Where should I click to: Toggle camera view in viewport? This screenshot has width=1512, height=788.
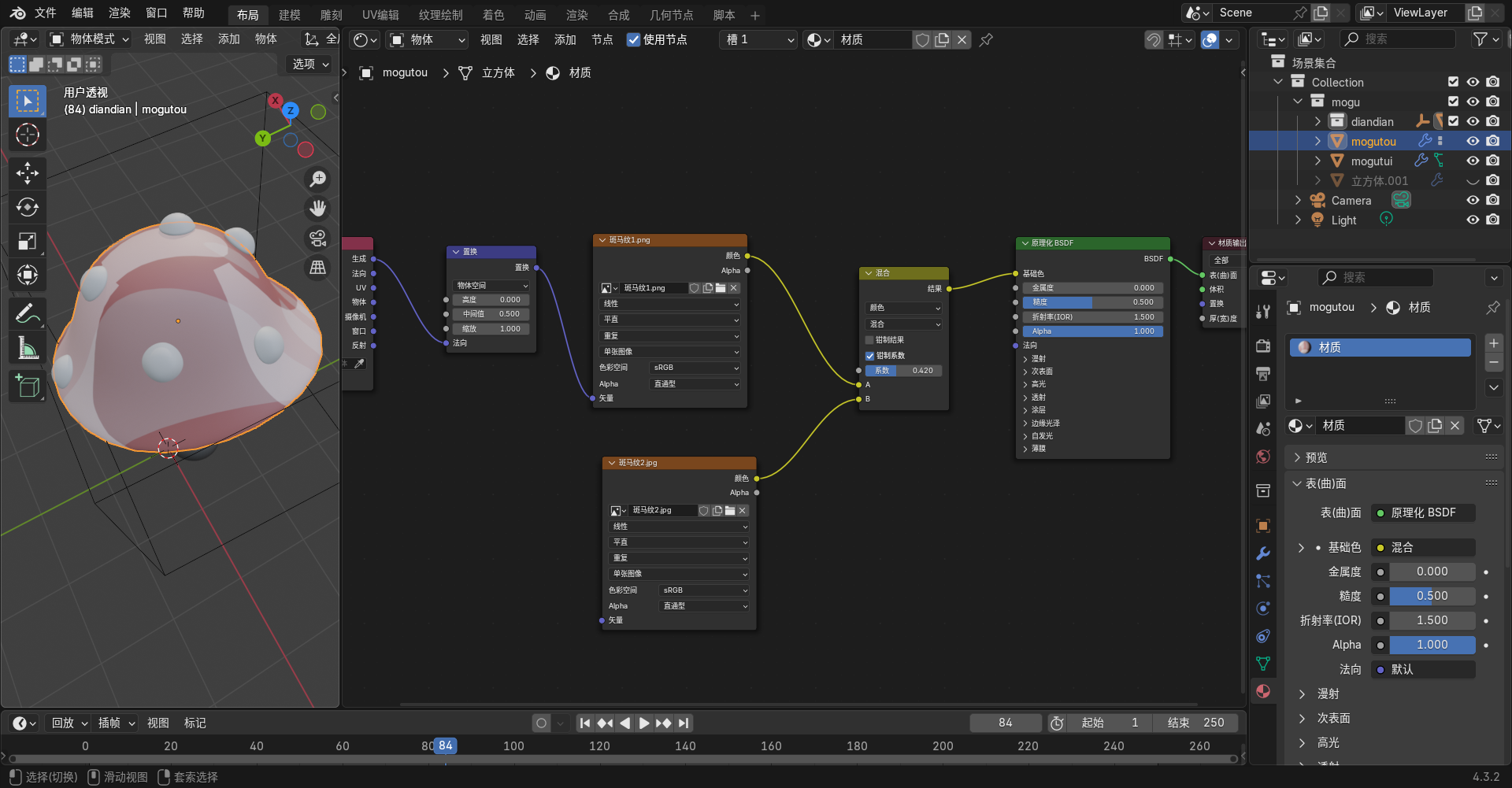[x=318, y=239]
